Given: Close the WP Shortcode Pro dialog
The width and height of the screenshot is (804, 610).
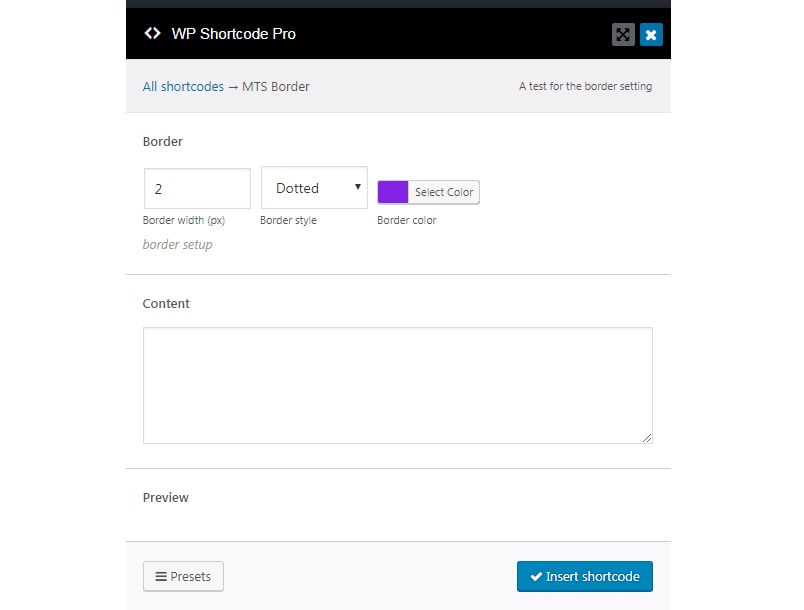Looking at the screenshot, I should point(651,35).
